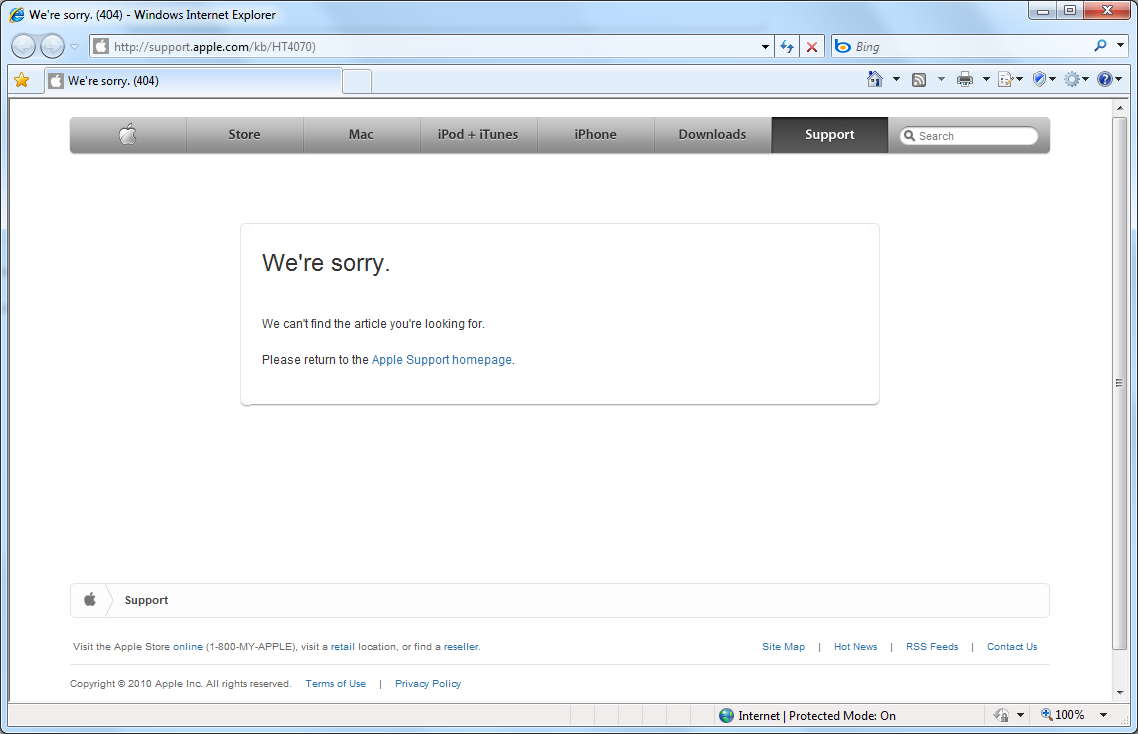Screen dimensions: 1138x734
Task: Open the recent pages dropdown beside Forward
Action: click(x=74, y=47)
